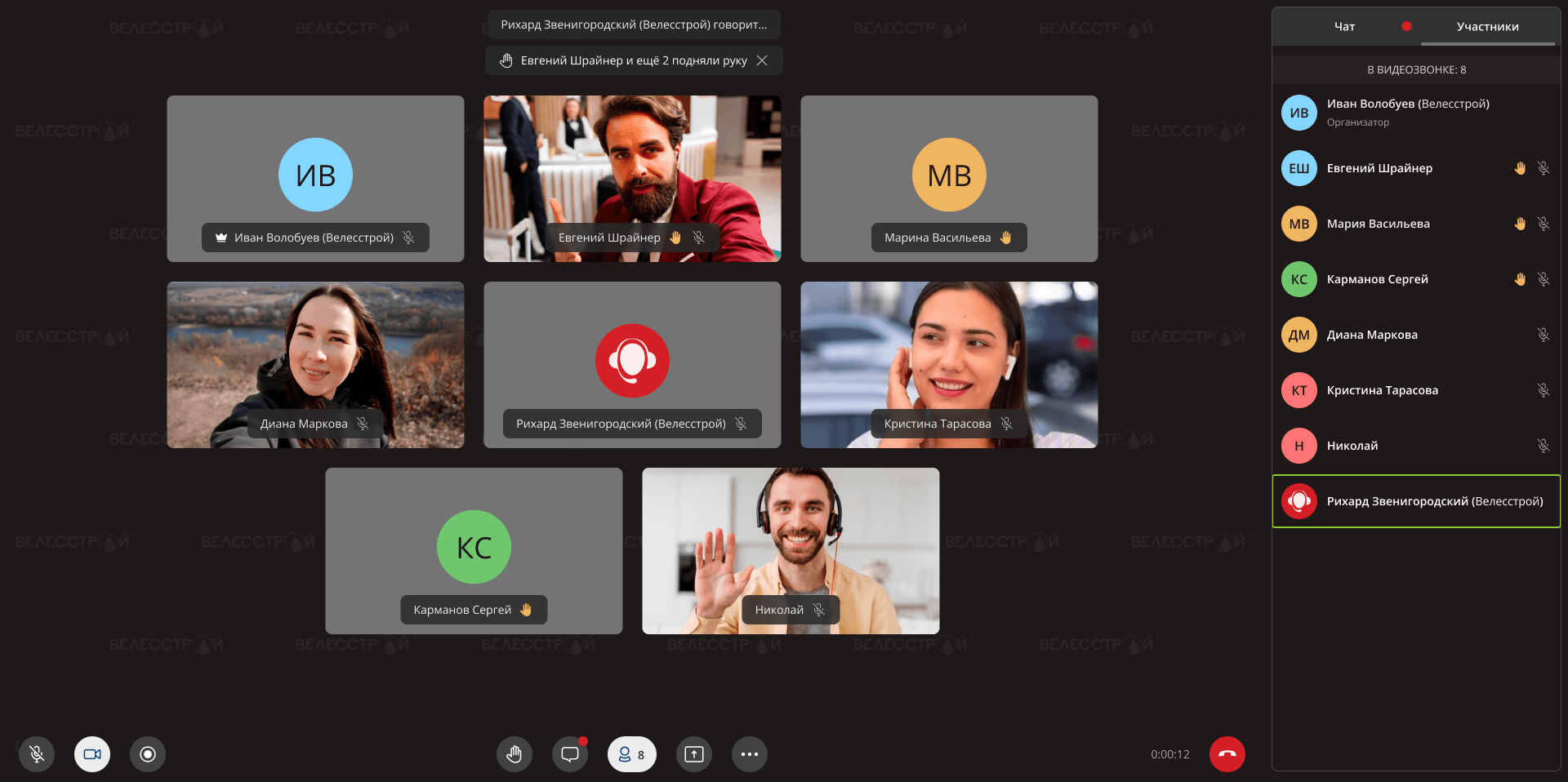Click the ДМ avatar in participants list
This screenshot has height=782, width=1568.
1299,335
